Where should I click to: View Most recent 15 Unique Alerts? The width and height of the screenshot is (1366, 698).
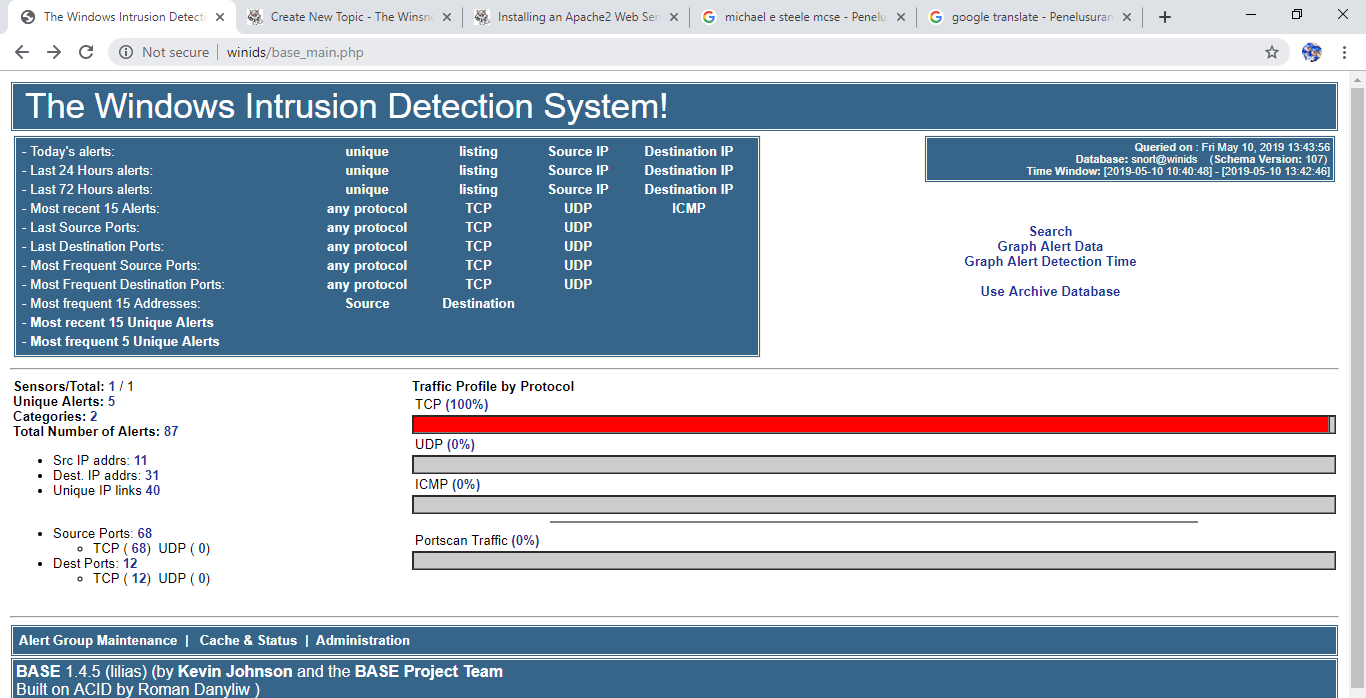[122, 322]
